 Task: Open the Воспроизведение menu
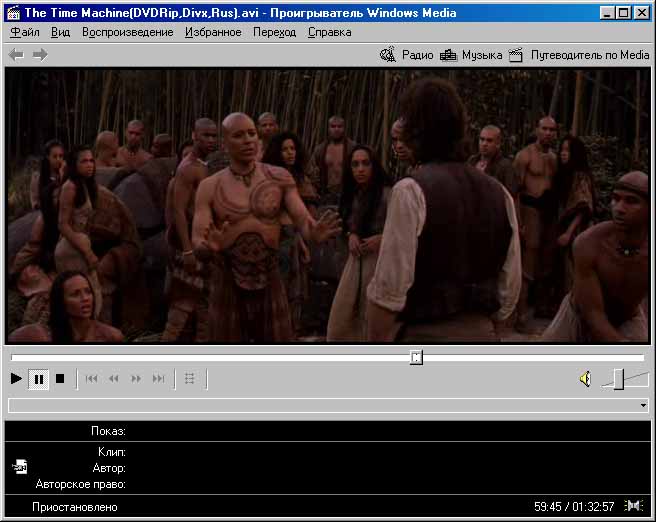coord(128,32)
